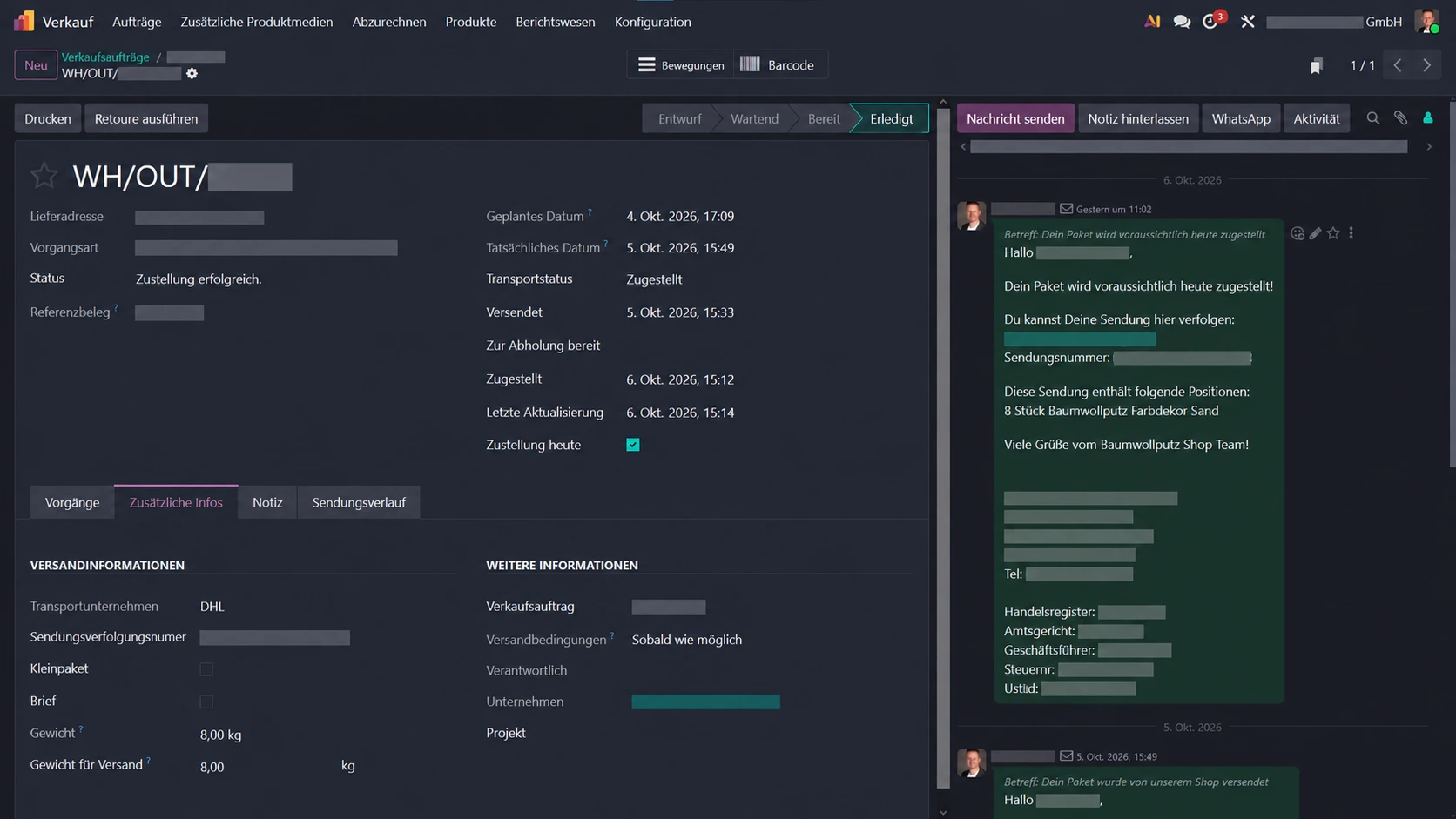Open the Abzurechnen menu
The height and width of the screenshot is (819, 1456).
click(x=389, y=22)
